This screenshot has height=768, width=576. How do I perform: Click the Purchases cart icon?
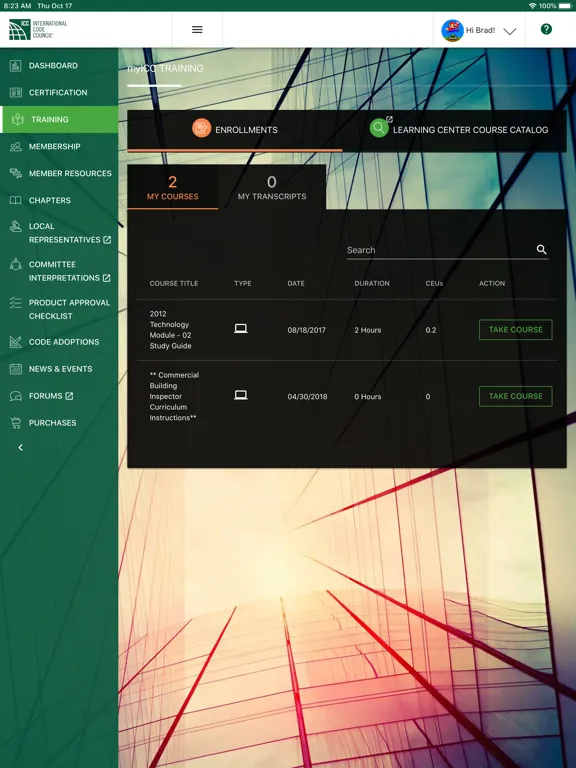tap(16, 423)
